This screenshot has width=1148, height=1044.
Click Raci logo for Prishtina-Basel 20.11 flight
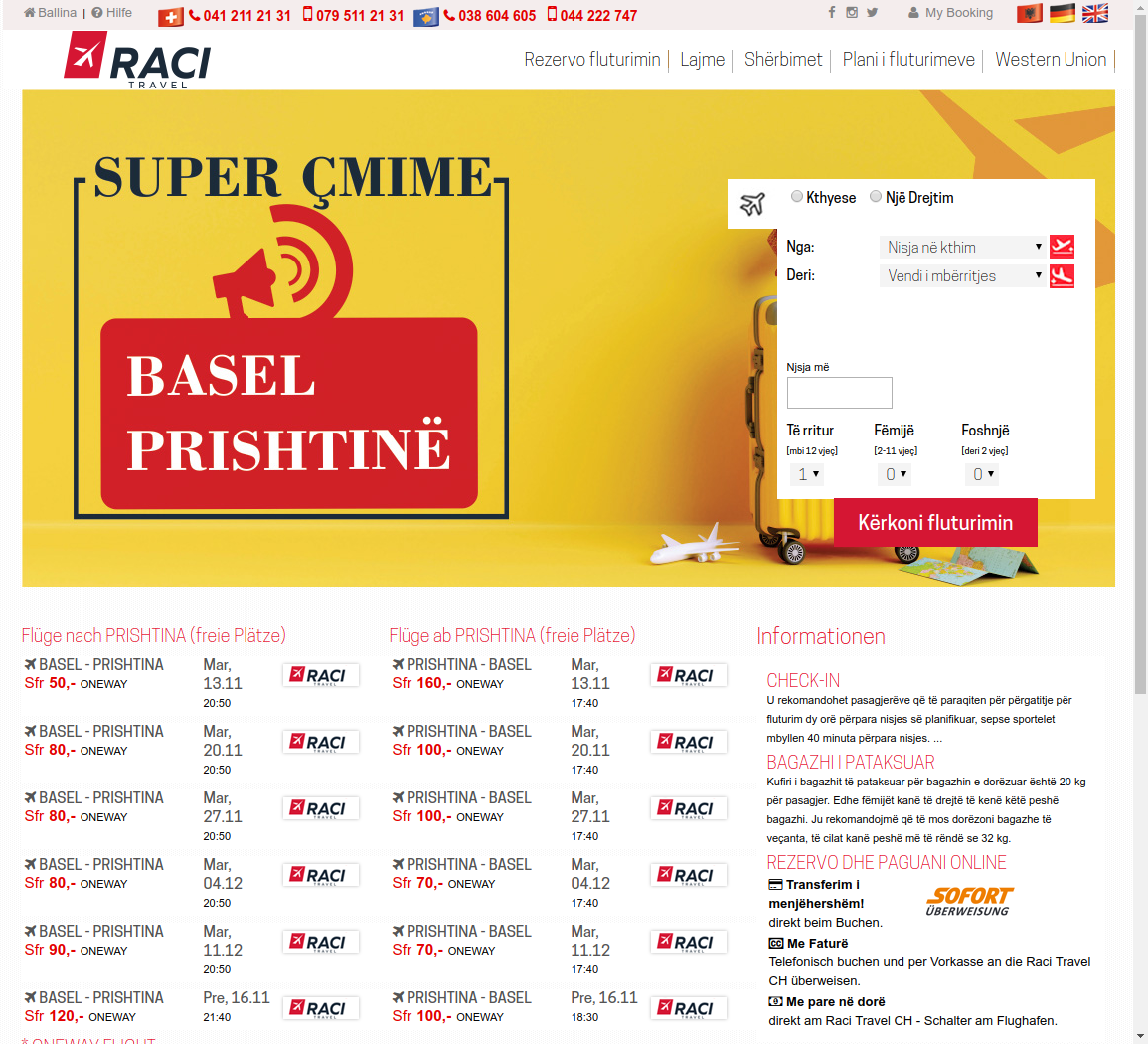coord(688,742)
